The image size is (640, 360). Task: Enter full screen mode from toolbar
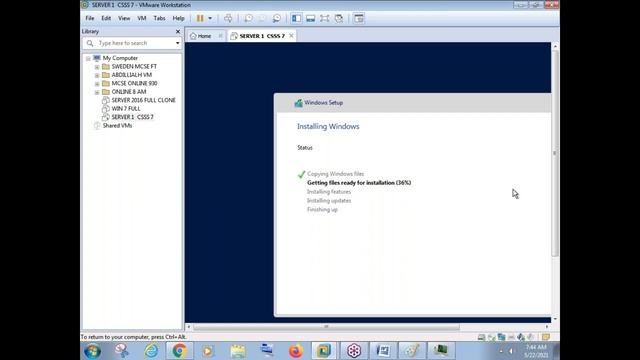point(324,18)
